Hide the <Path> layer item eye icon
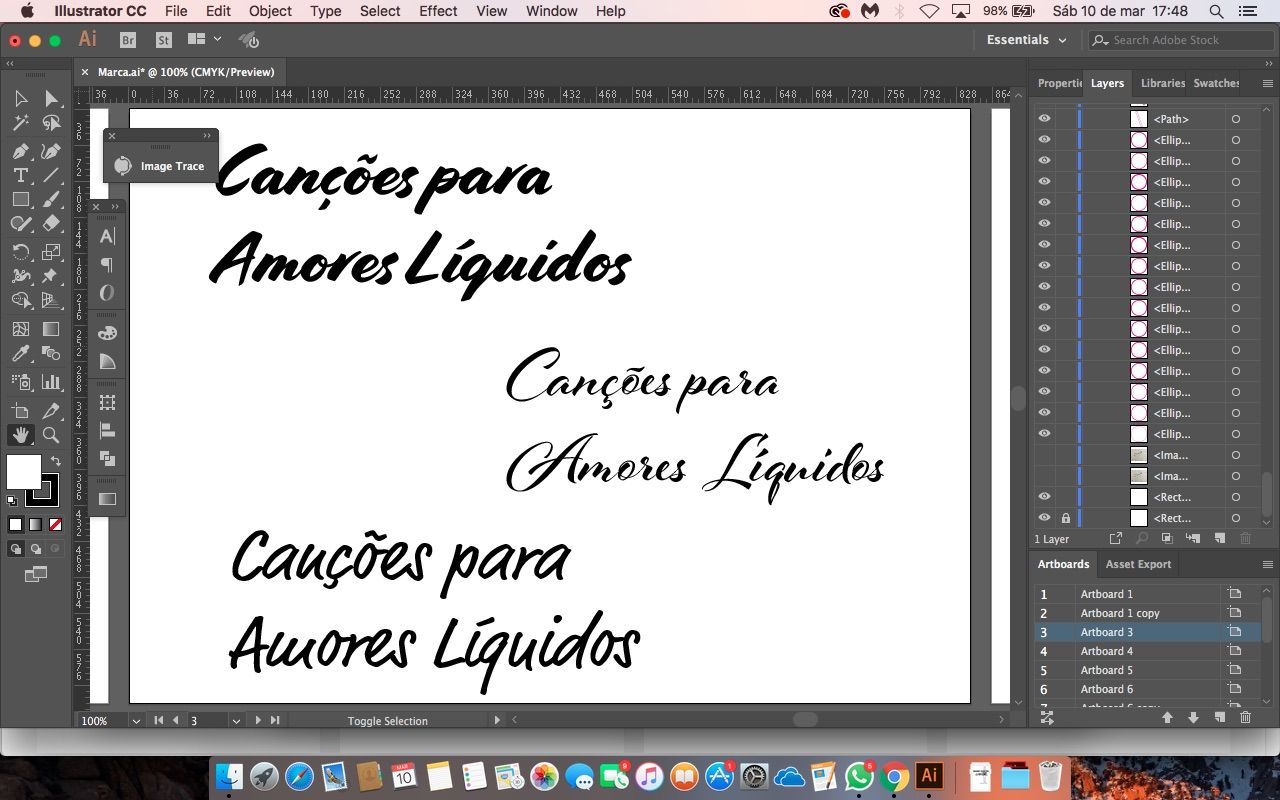1280x800 pixels. 1044,119
